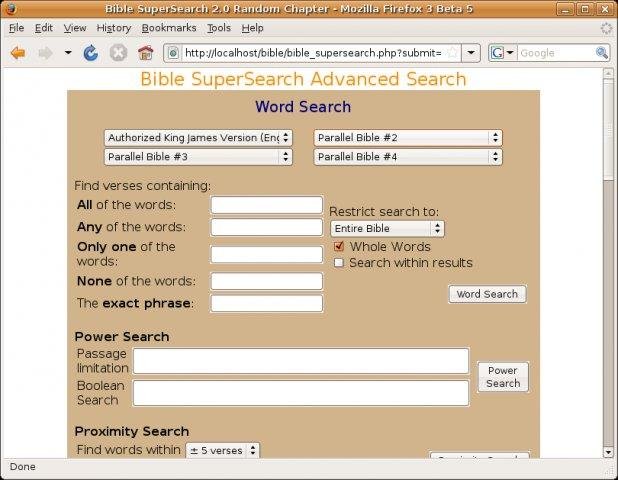Click the Any of the words field
618x480 pixels.
tap(267, 227)
